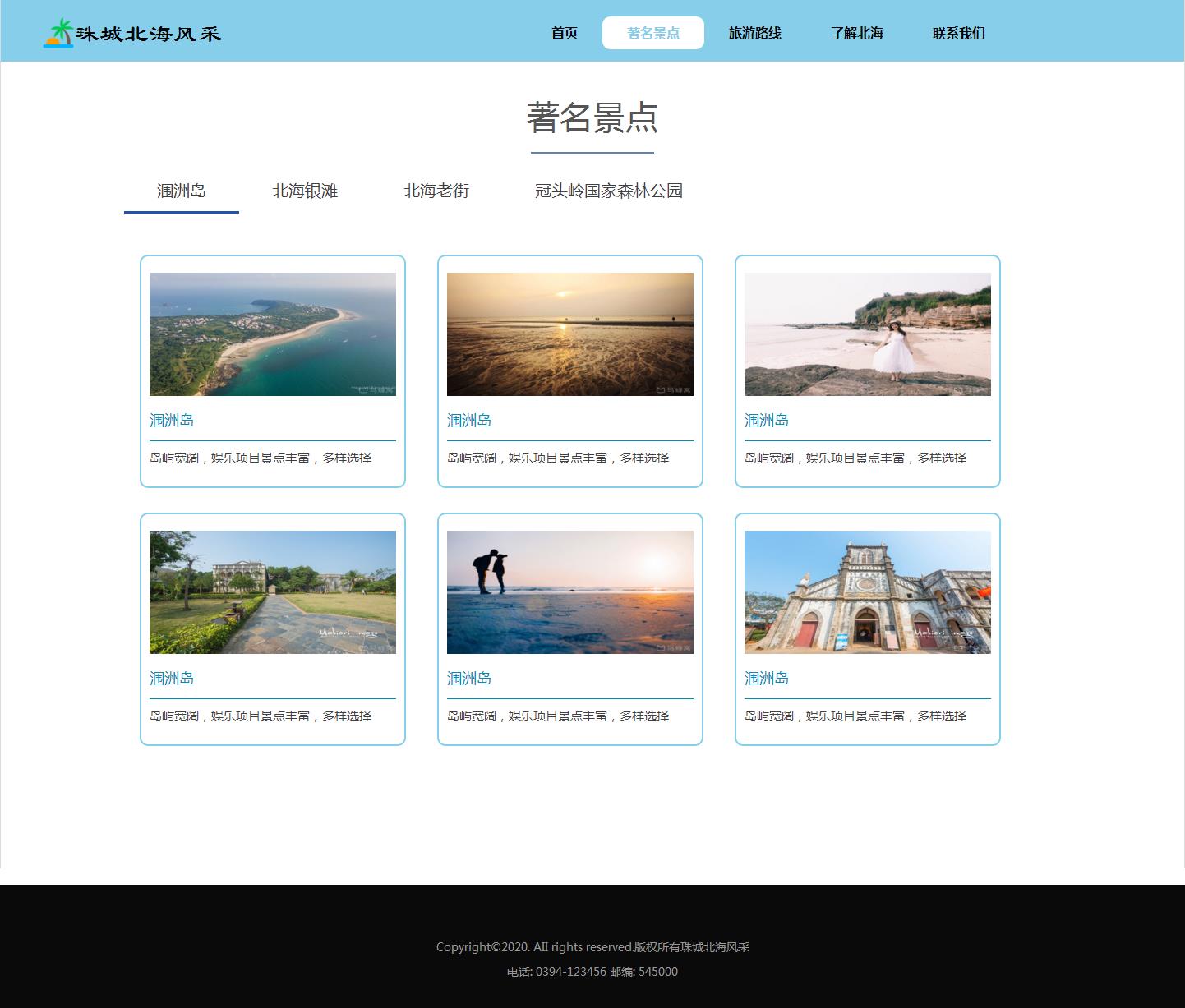Open the 联系我们 navigation item

click(x=959, y=33)
